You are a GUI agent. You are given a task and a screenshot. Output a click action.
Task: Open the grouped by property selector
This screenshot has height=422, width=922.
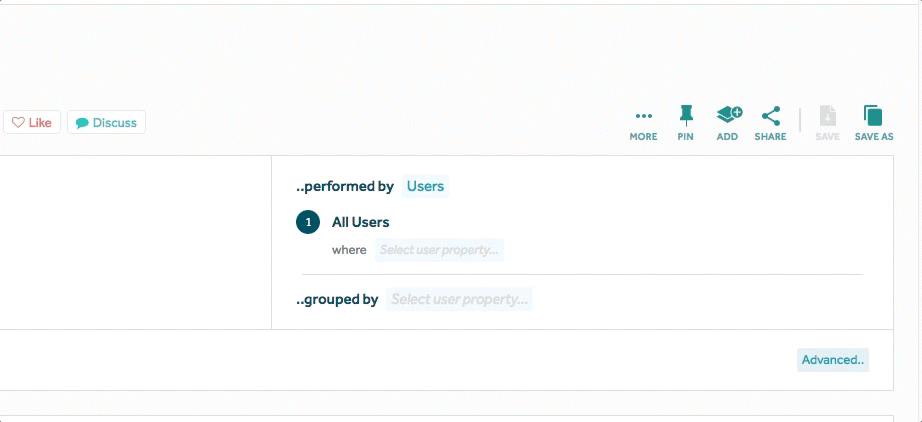(x=459, y=299)
